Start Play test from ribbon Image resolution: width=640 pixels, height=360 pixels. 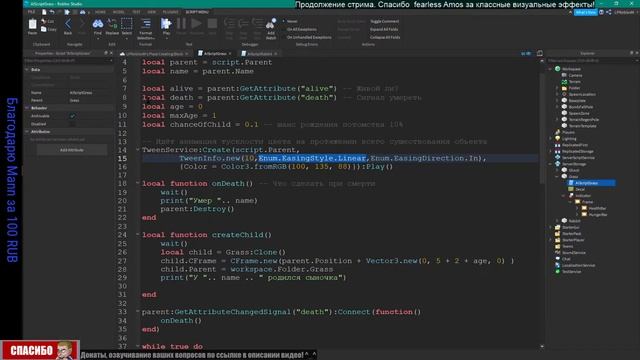coord(166,24)
